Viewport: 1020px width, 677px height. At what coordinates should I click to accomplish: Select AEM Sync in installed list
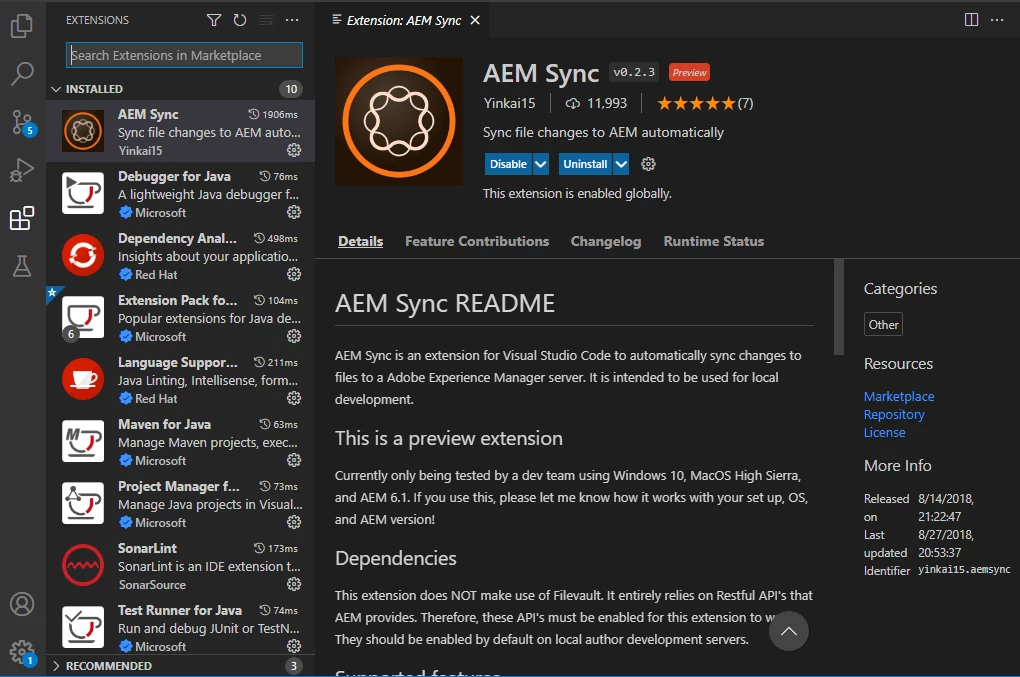click(180, 131)
